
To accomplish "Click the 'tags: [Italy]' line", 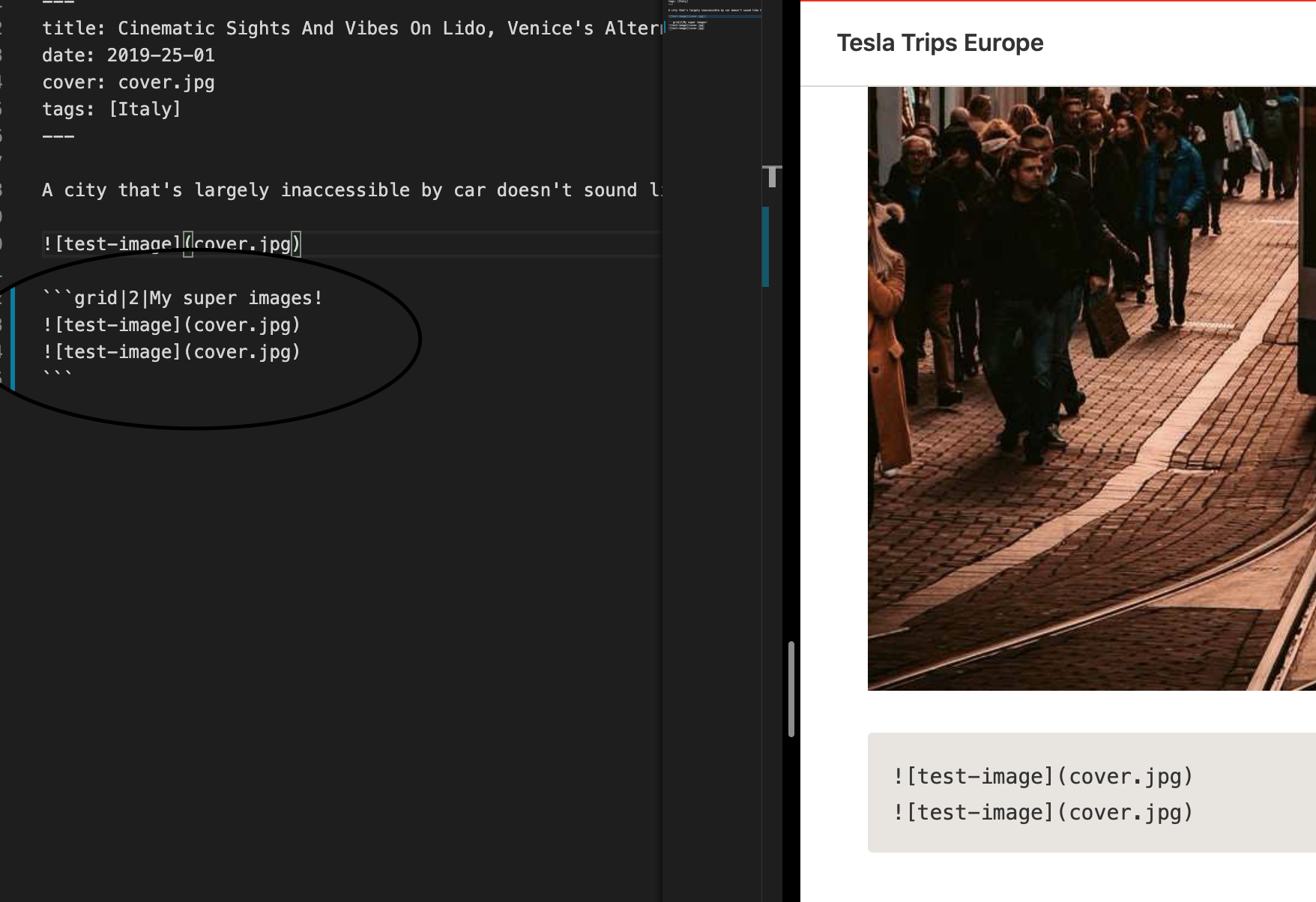I will pyautogui.click(x=112, y=109).
